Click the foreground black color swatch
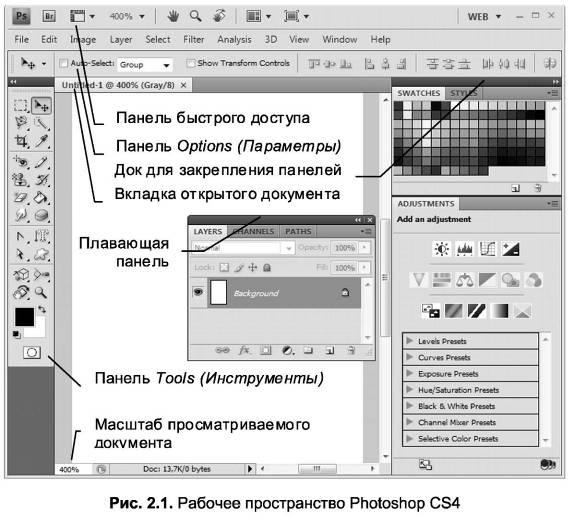The image size is (574, 525). click(24, 317)
